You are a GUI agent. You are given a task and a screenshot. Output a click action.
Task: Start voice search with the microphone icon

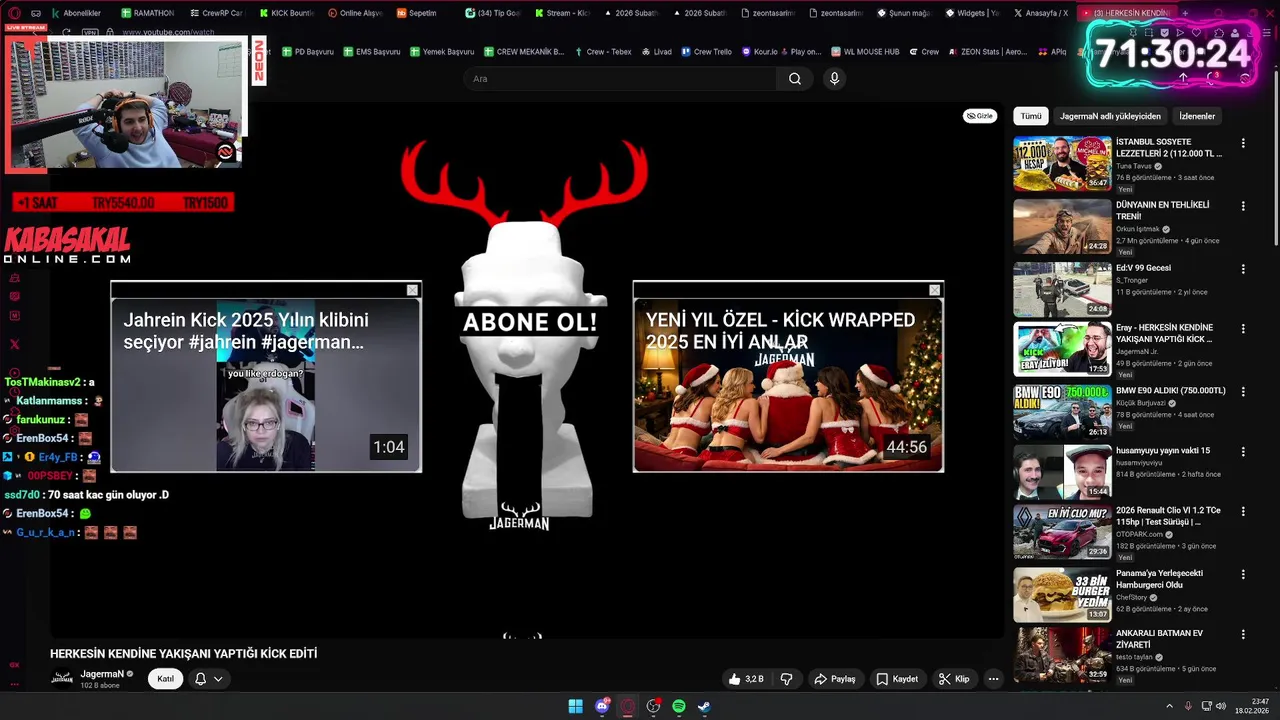tap(834, 79)
